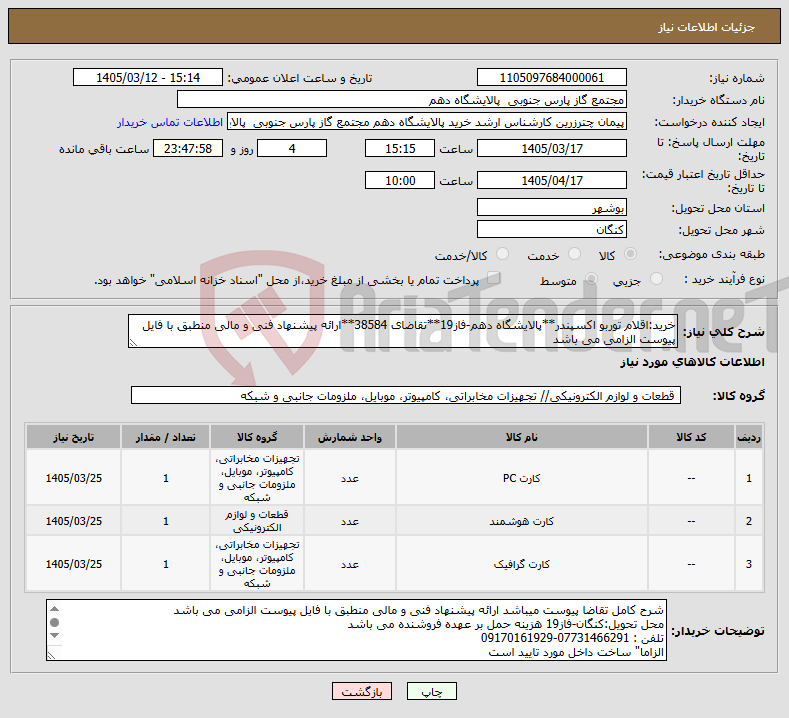Click the item name کارت هوشمند
The height and width of the screenshot is (718, 789).
[521, 521]
